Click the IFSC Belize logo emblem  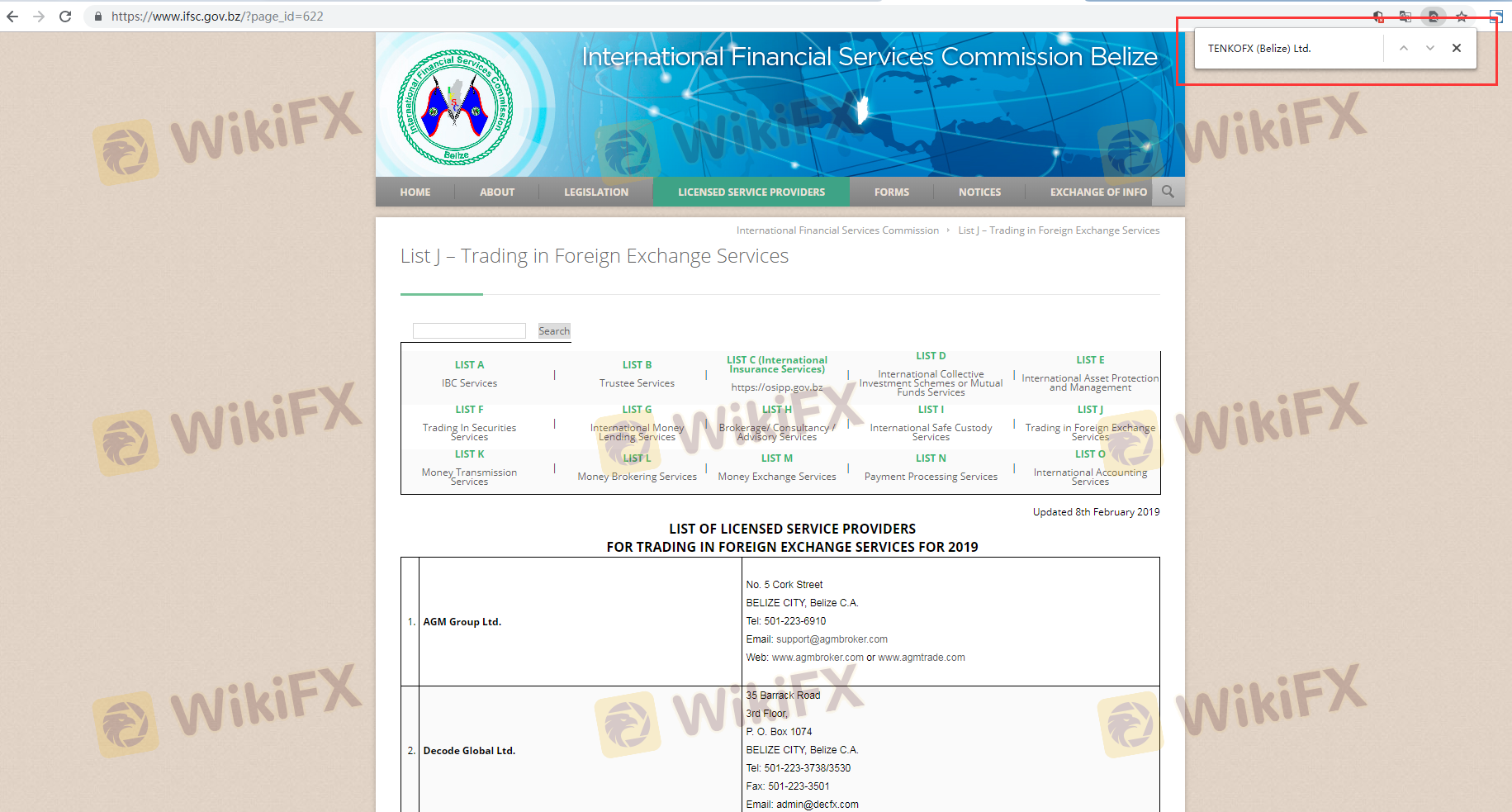pos(455,107)
